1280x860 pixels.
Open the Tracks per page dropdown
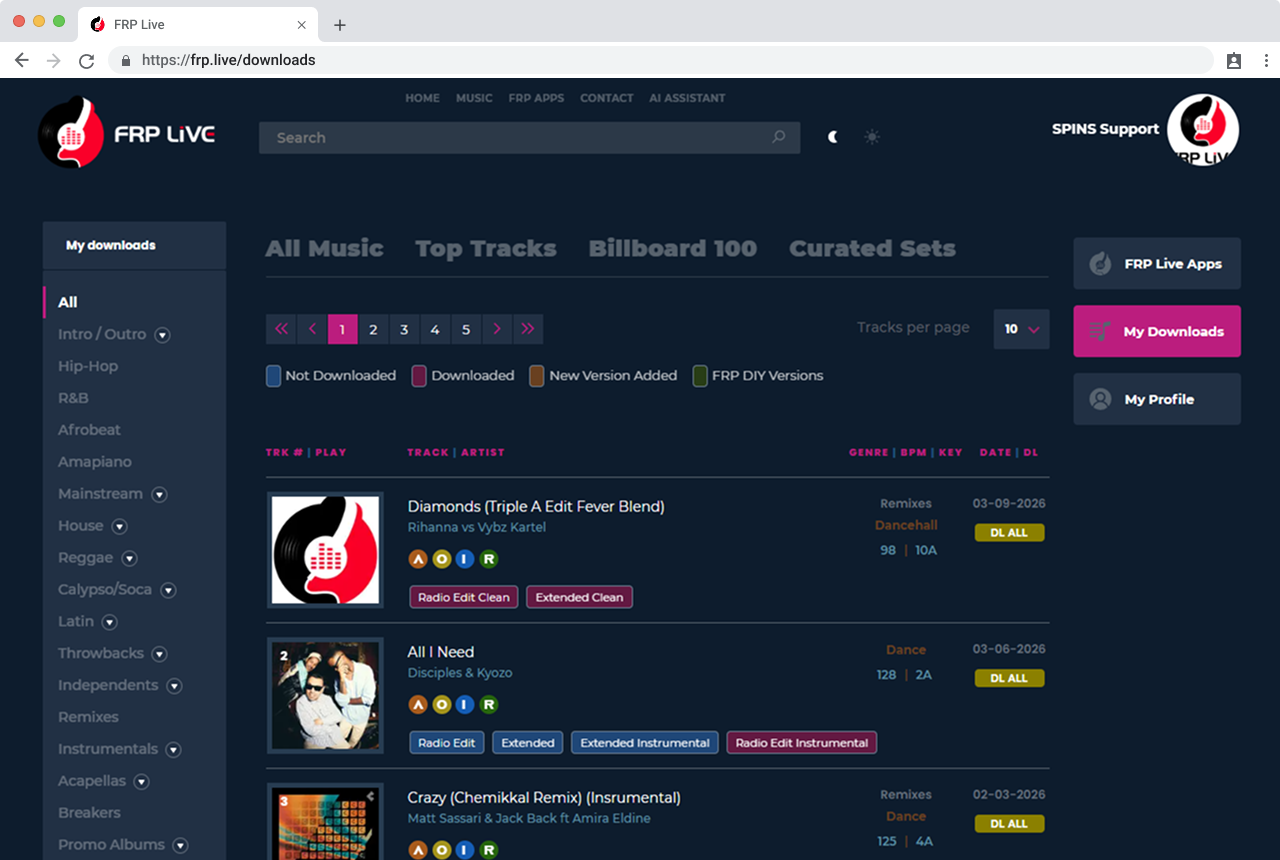pyautogui.click(x=1021, y=329)
